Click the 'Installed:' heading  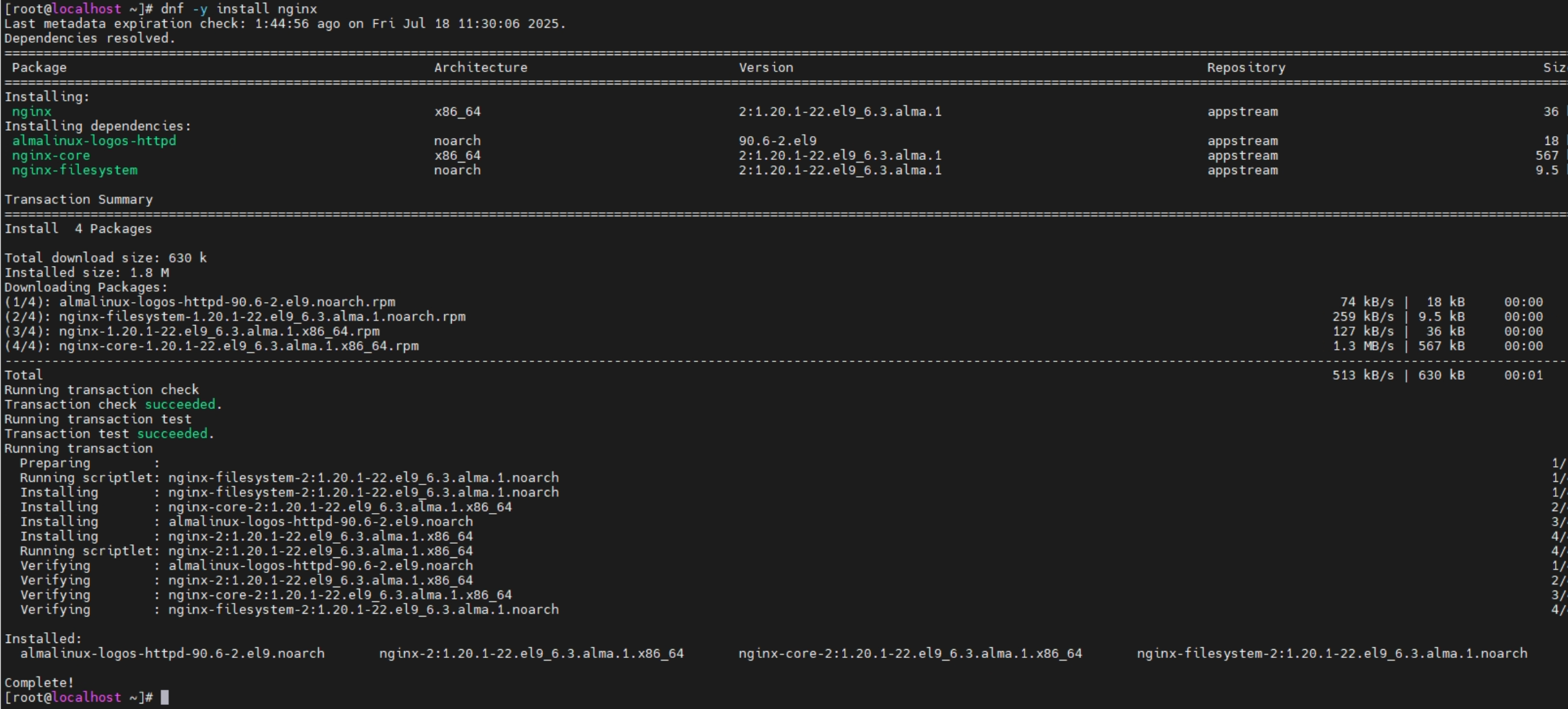(x=43, y=639)
